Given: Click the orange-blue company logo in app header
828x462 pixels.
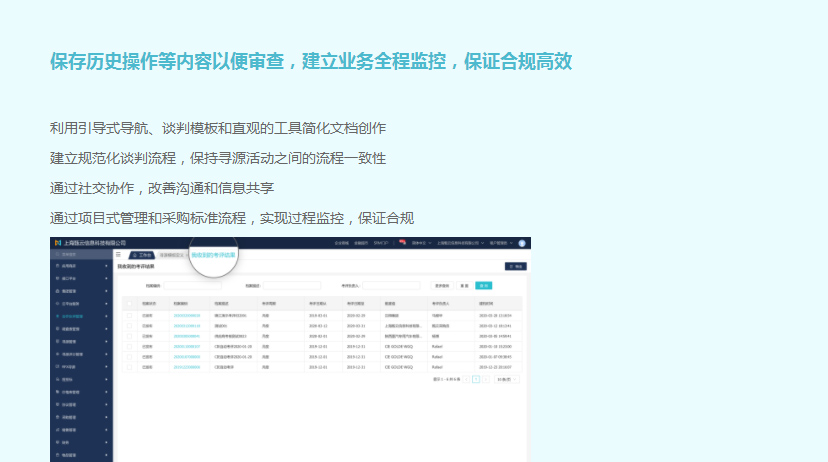Looking at the screenshot, I should (x=58, y=243).
